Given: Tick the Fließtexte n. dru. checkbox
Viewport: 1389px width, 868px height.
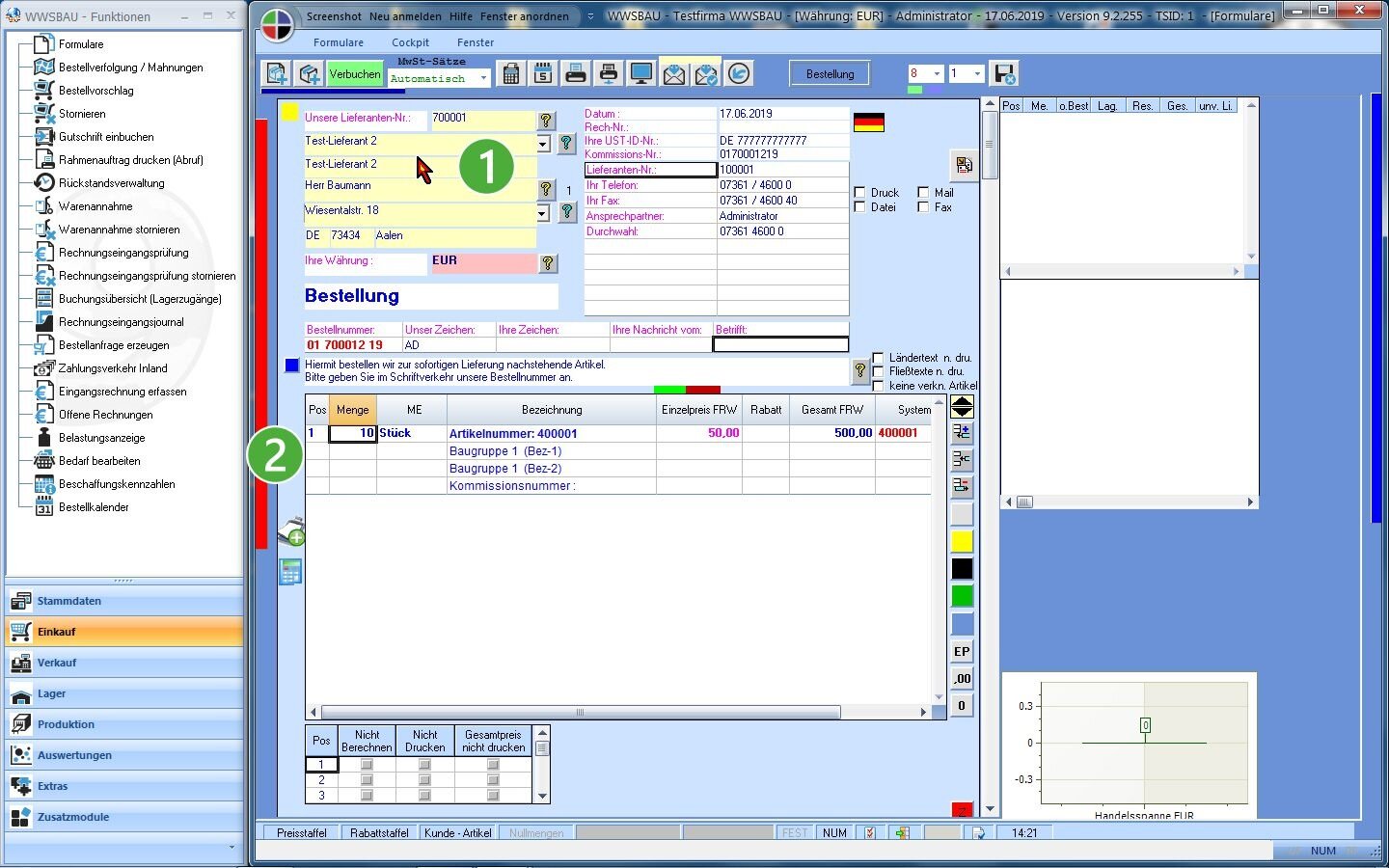Looking at the screenshot, I should coord(878,371).
